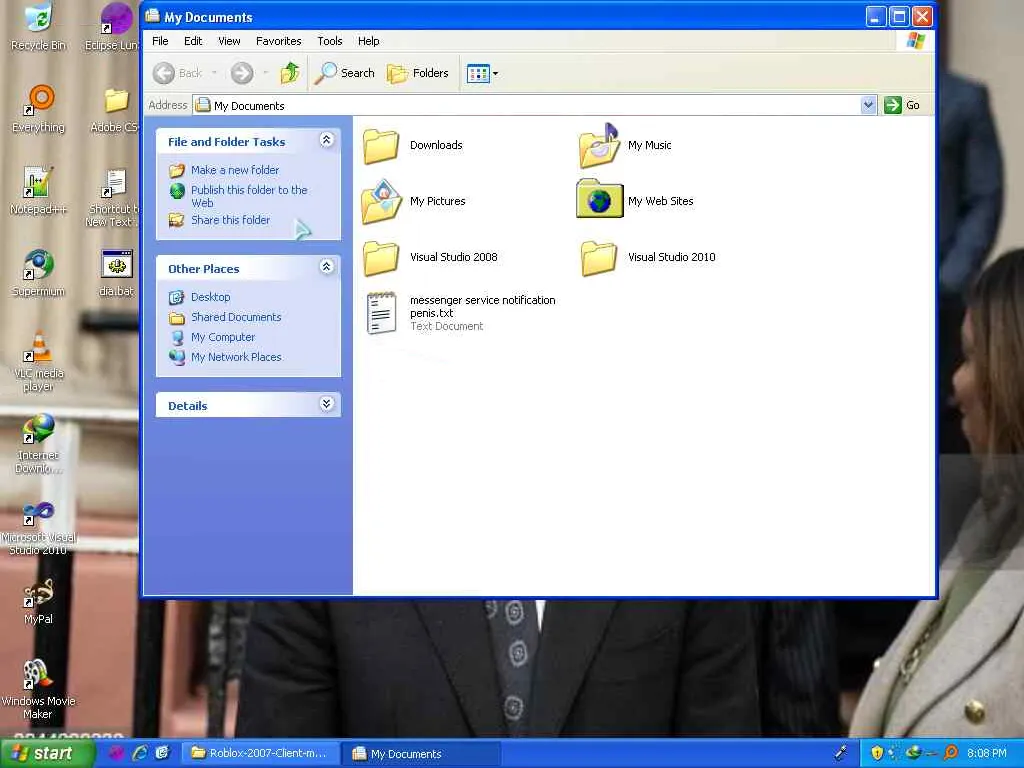Open the Downloads folder icon

point(381,145)
